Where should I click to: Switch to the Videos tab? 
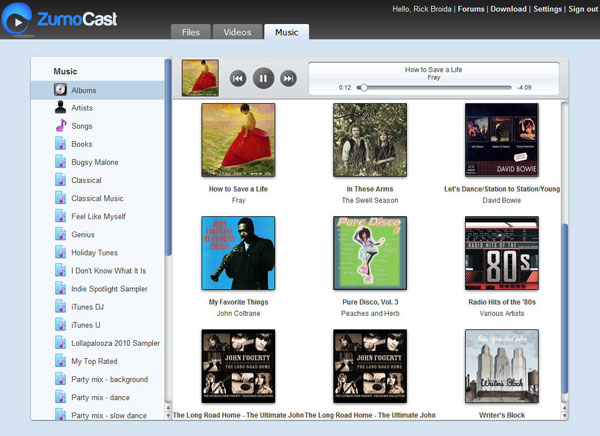click(237, 32)
